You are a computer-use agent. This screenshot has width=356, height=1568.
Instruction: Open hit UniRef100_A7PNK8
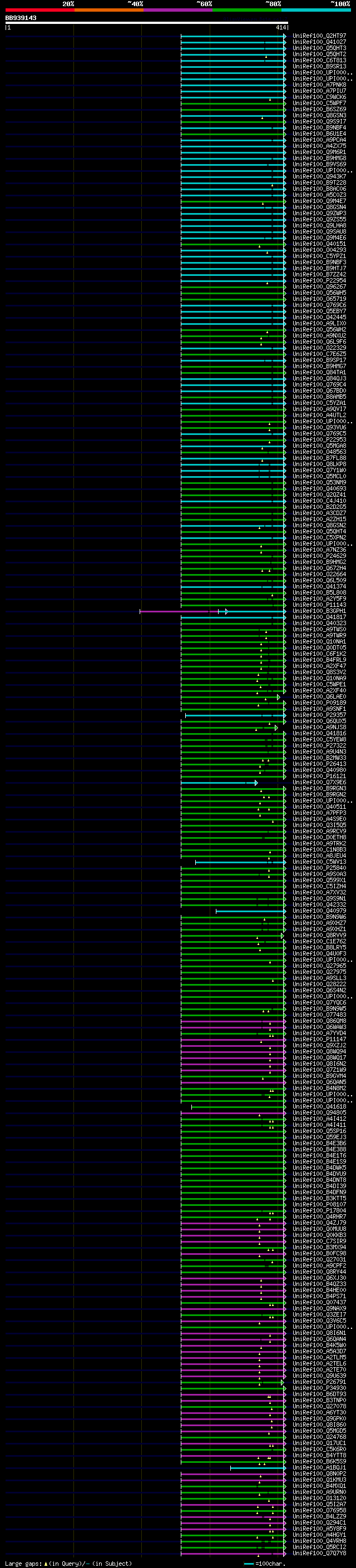point(319,85)
